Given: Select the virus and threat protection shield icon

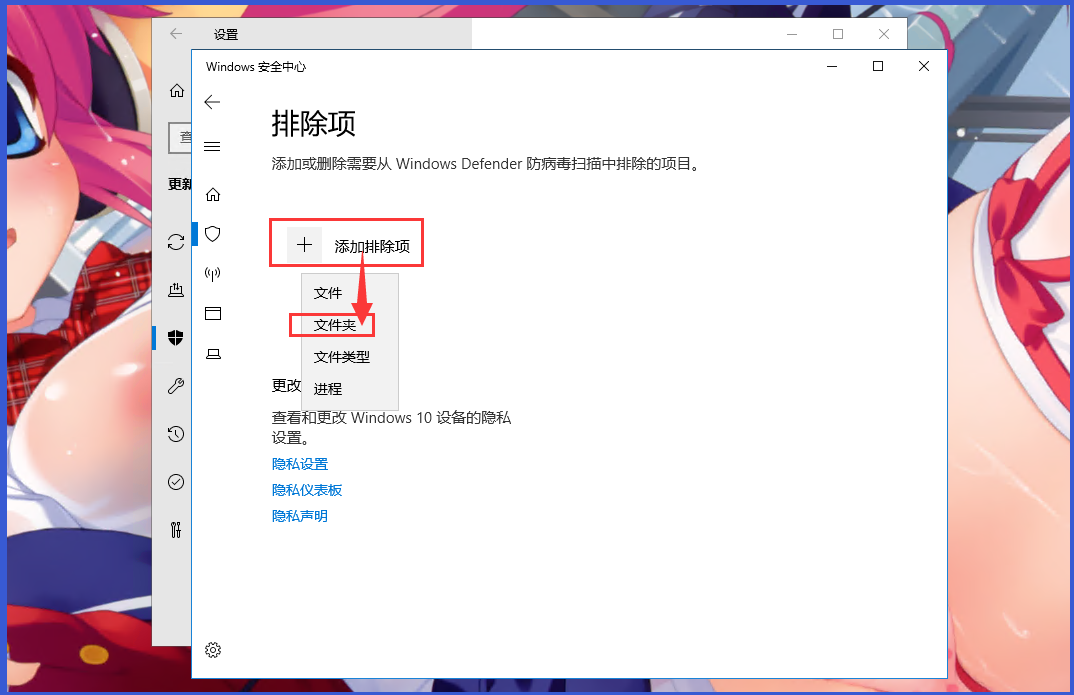Looking at the screenshot, I should pos(212,233).
